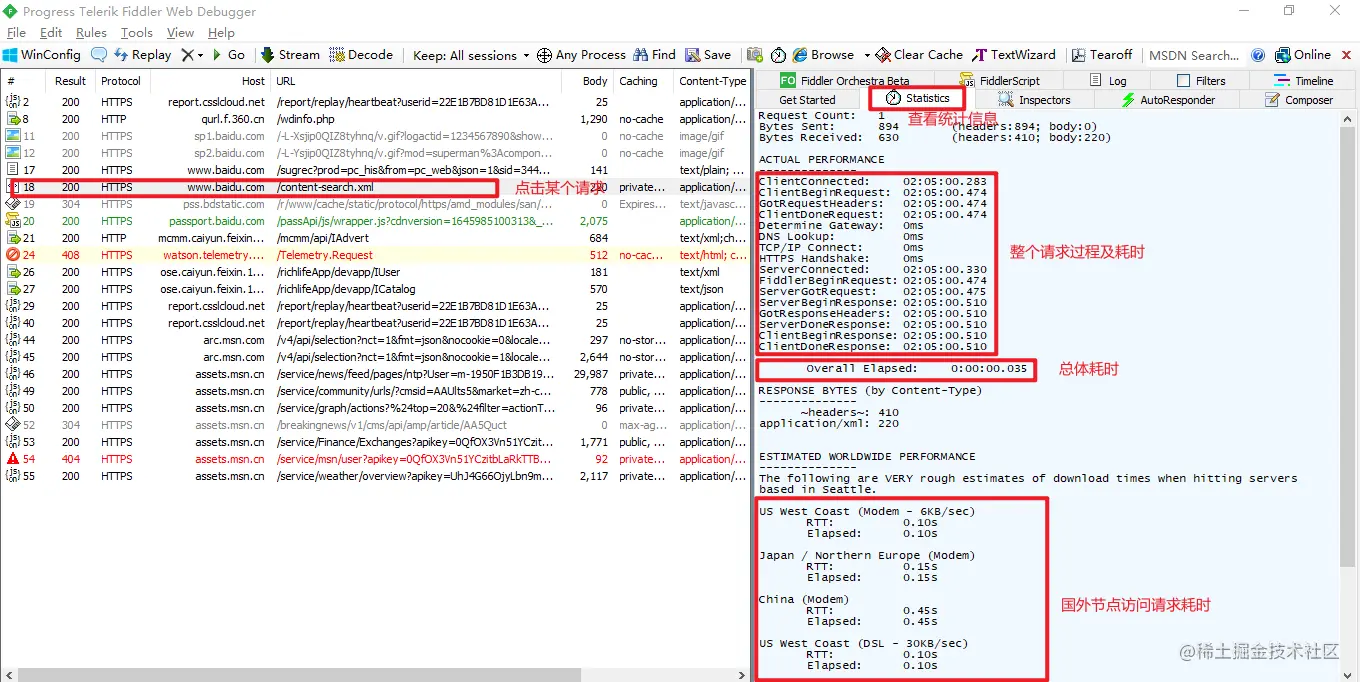Switch to the FiddlerScript tab
The image size is (1360, 682).
[x=999, y=81]
